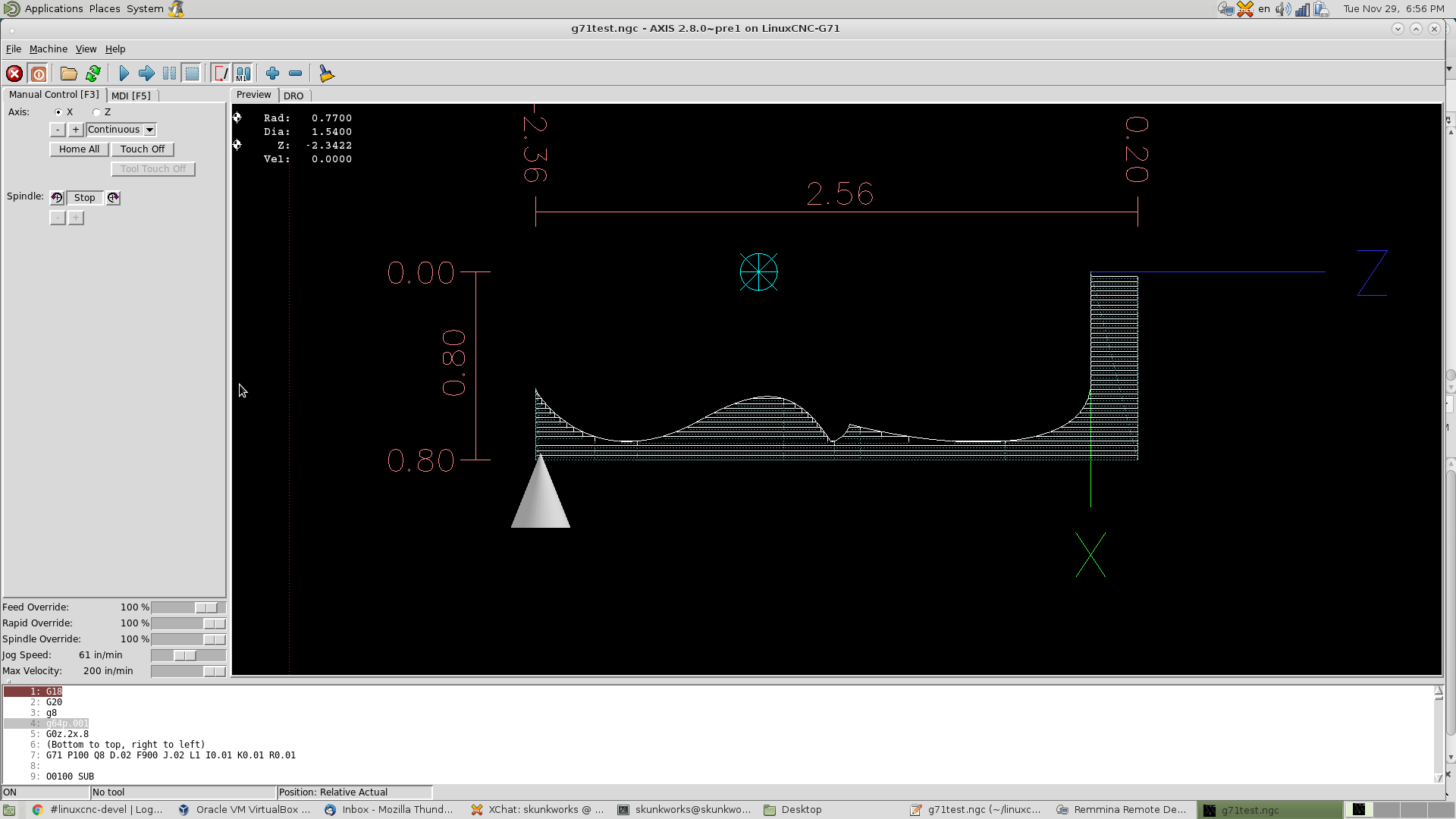Click the en keyboard layout indicator
This screenshot has height=819, width=1456.
tap(1264, 9)
